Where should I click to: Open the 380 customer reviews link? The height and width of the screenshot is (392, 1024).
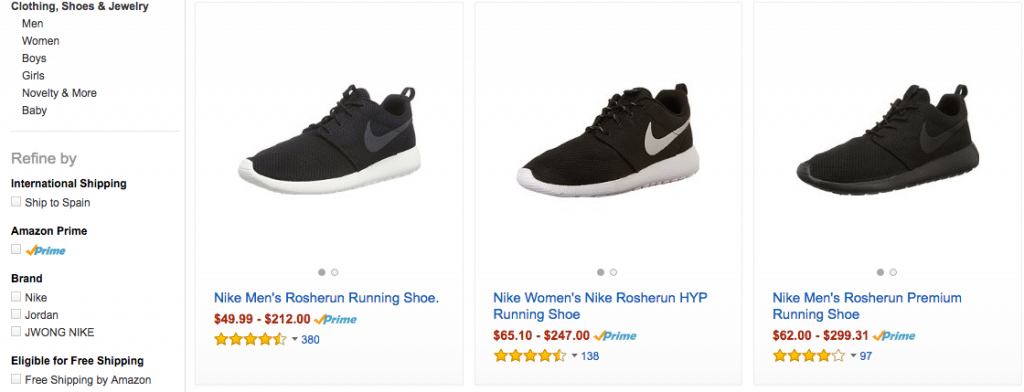pos(310,340)
